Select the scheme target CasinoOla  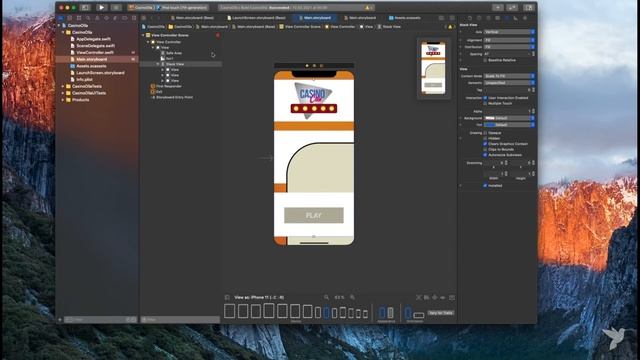tap(141, 7)
